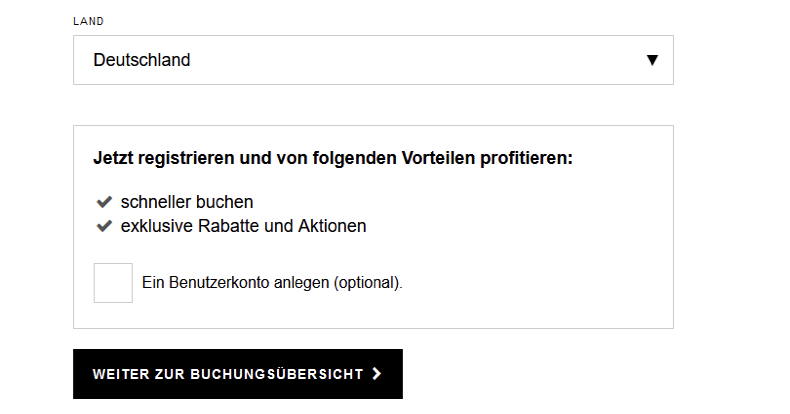The height and width of the screenshot is (414, 790).
Task: Click the right chevron icon on the black button
Action: [x=377, y=374]
